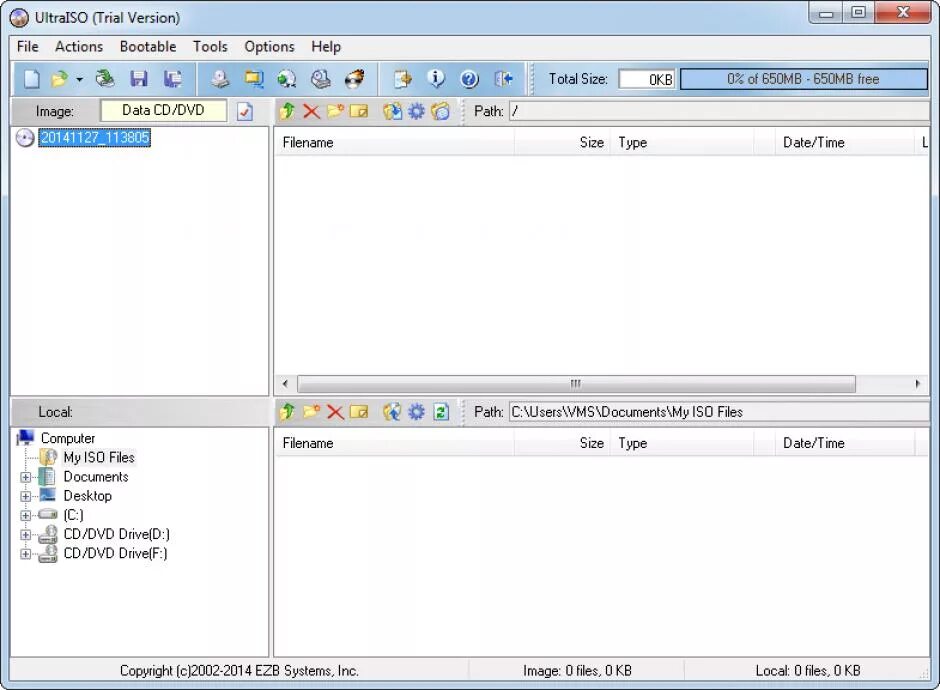Sort local pane by Filename column

pyautogui.click(x=394, y=444)
